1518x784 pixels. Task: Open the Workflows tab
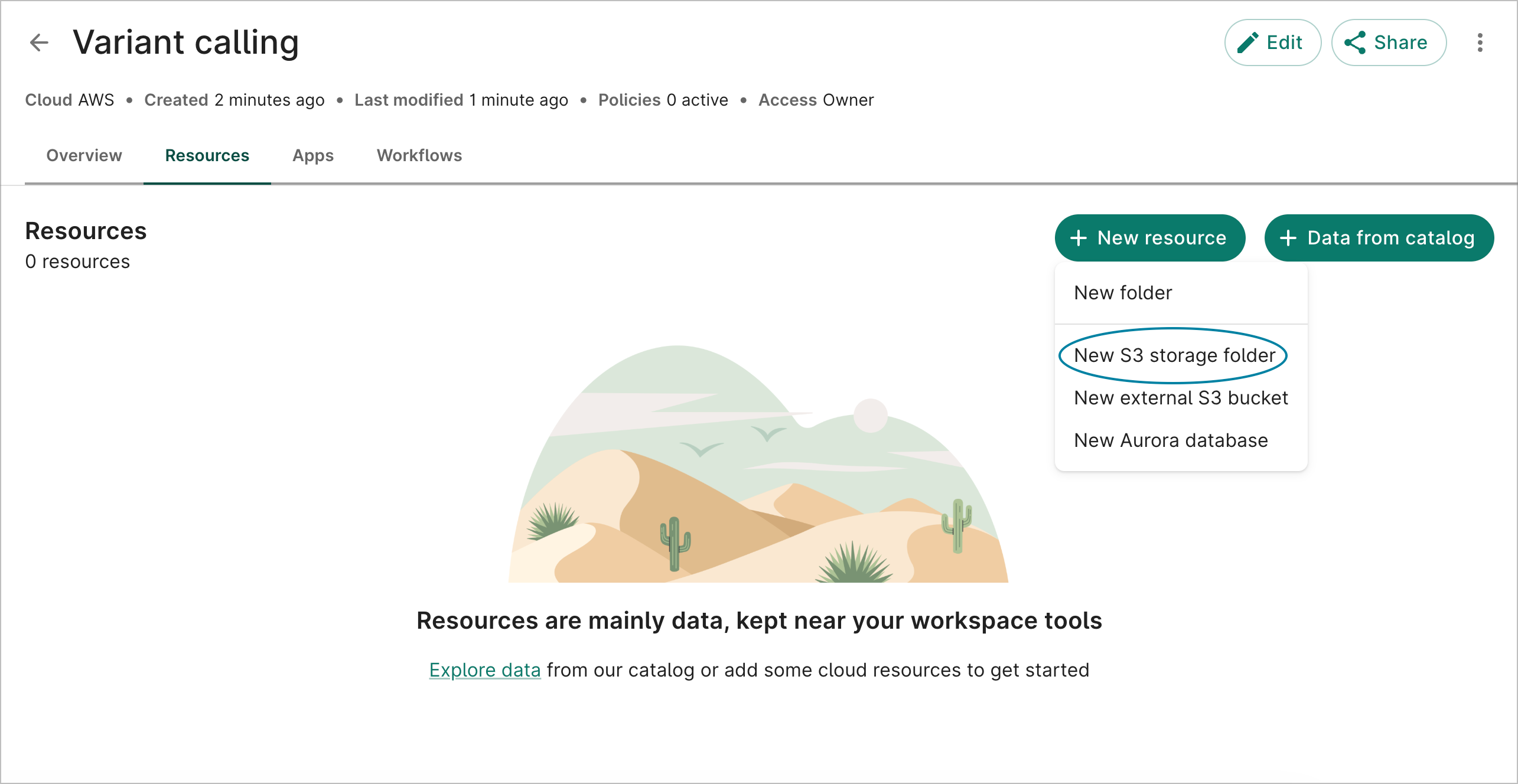point(419,155)
